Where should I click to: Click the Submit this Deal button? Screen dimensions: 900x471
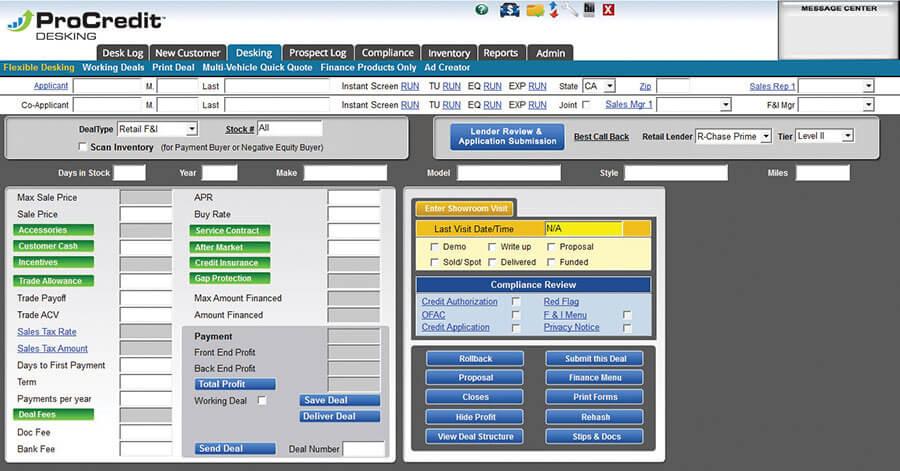point(595,359)
